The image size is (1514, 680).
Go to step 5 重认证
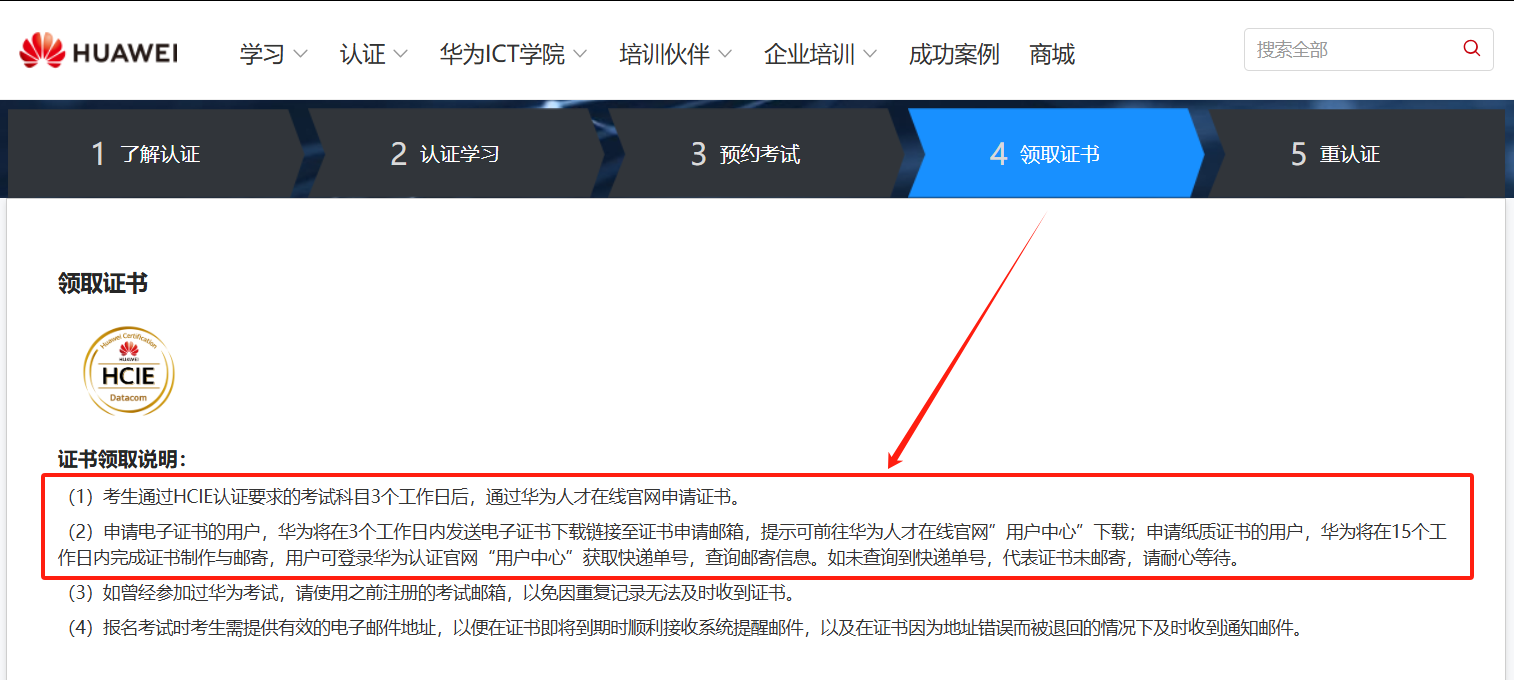1355,154
